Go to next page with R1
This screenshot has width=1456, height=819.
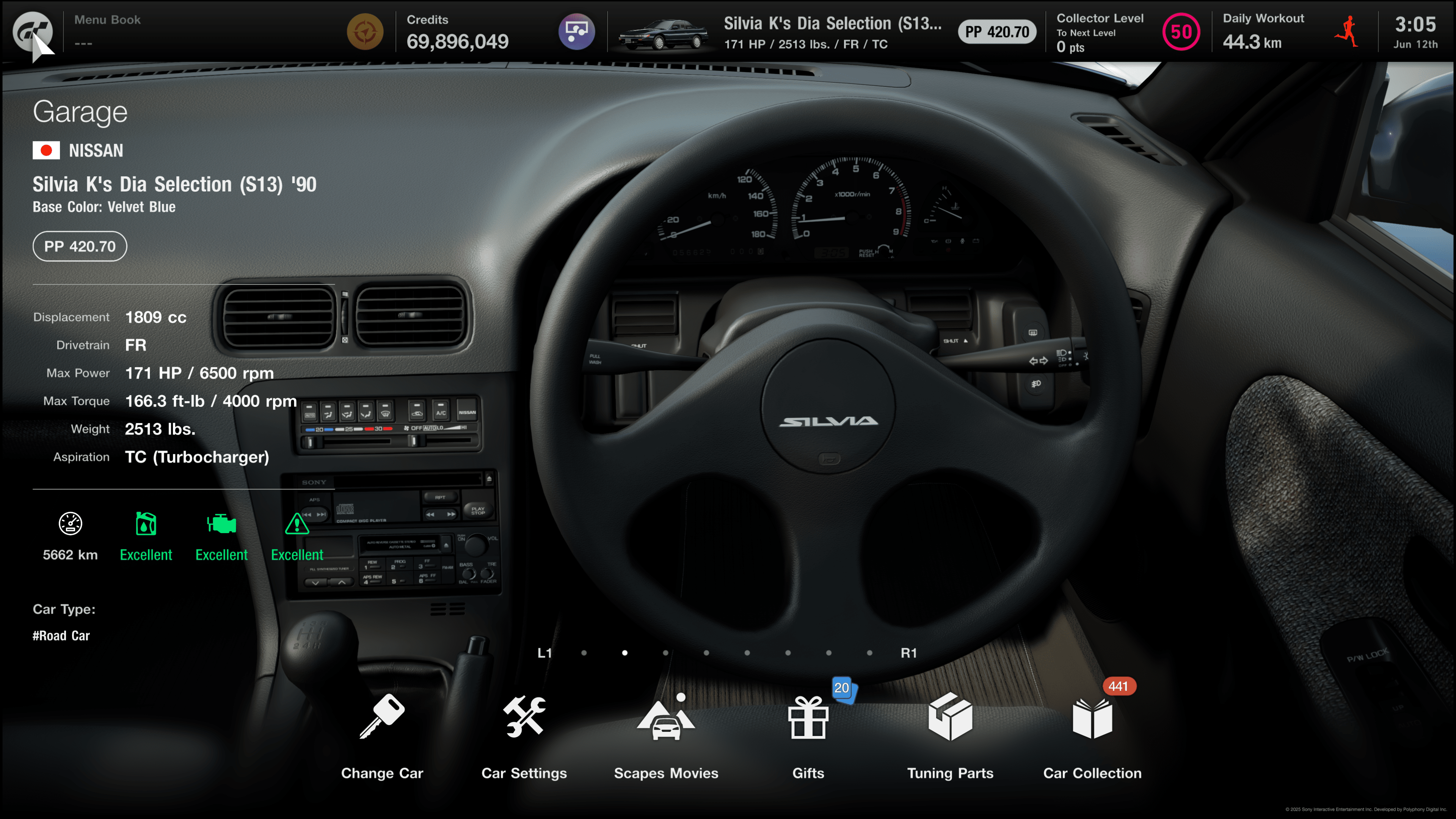(908, 653)
